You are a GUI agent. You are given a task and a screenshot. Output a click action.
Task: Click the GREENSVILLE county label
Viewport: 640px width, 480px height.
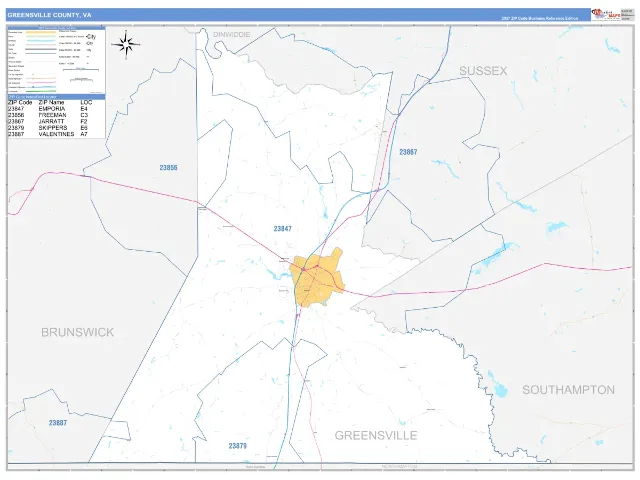(x=376, y=436)
